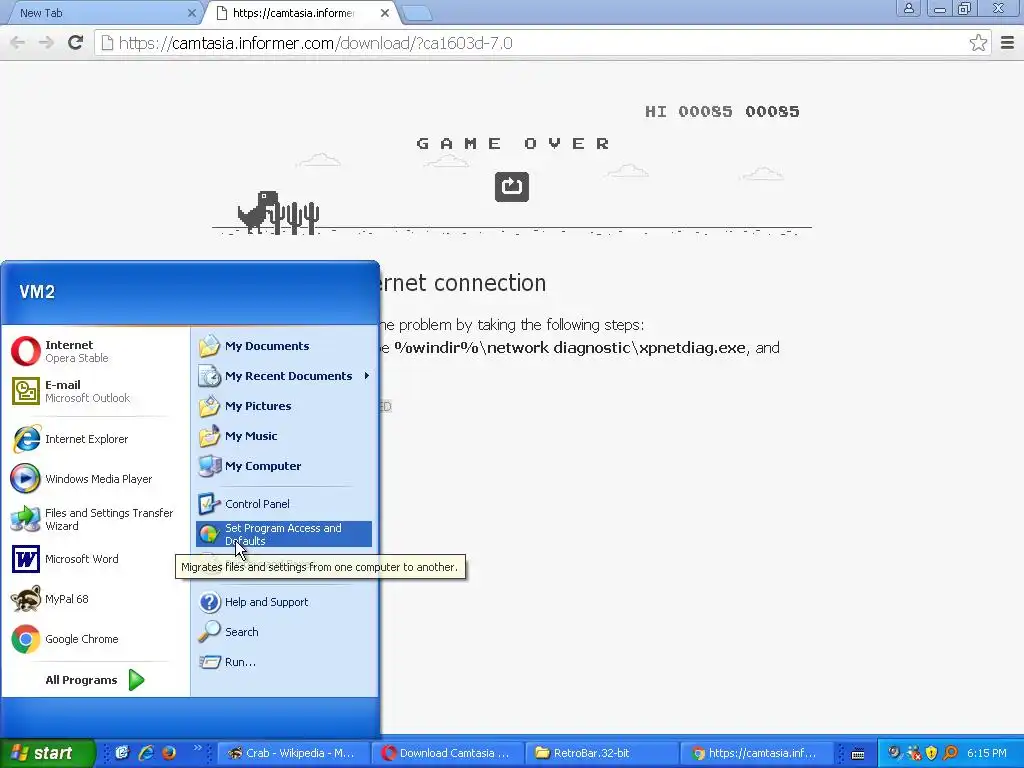
Task: Expand All Programs list
Action: (95, 680)
